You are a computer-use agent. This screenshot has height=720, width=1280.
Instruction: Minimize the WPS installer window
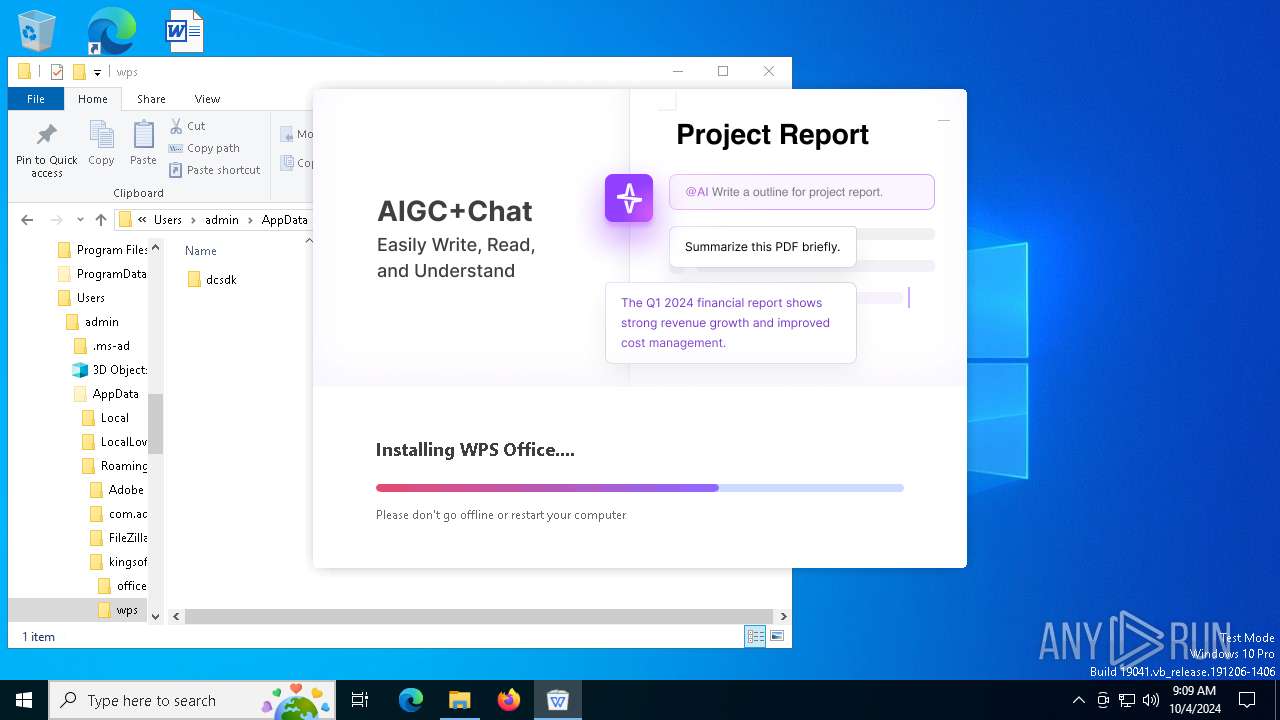click(x=943, y=120)
